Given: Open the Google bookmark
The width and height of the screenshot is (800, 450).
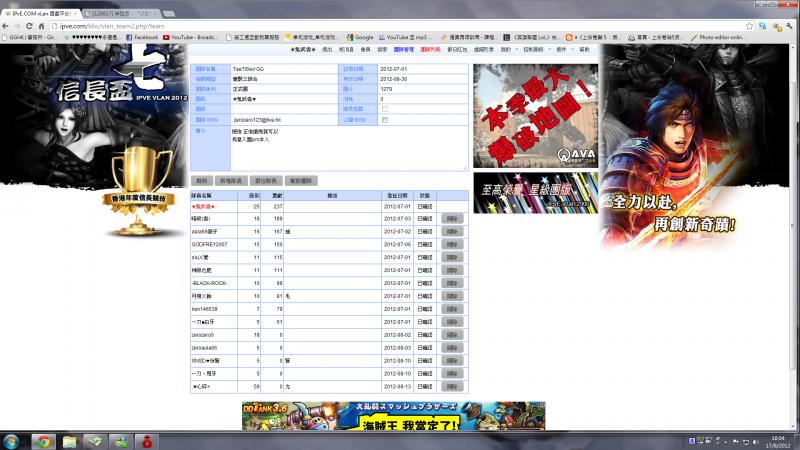Looking at the screenshot, I should pos(360,37).
